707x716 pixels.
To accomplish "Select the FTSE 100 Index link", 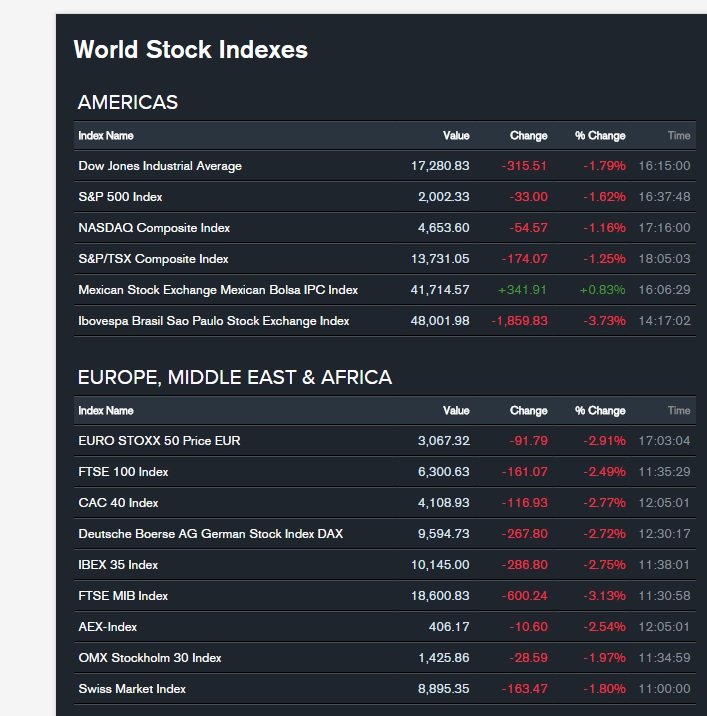I will pos(123,472).
